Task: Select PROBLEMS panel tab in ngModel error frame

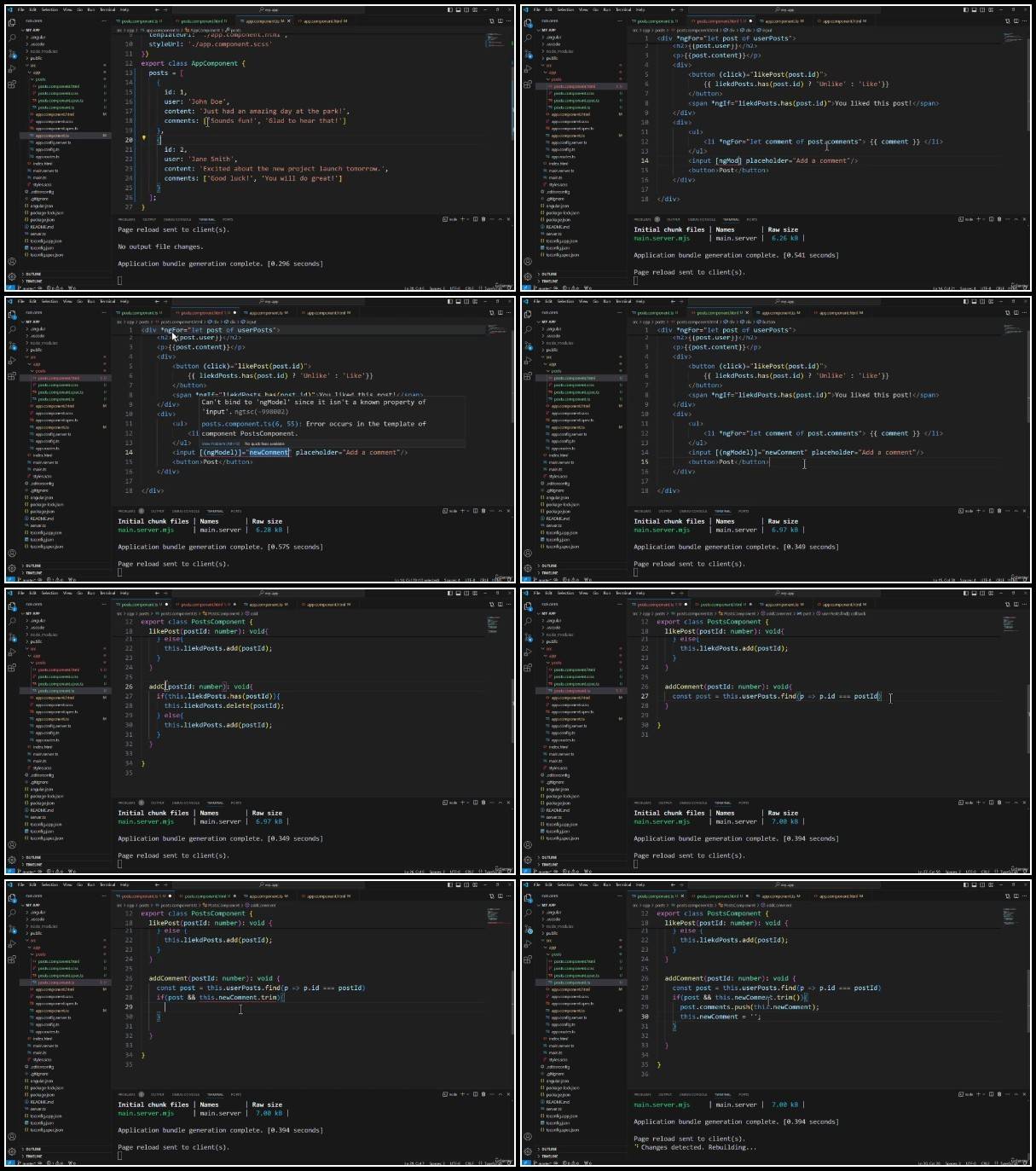Action: point(126,511)
